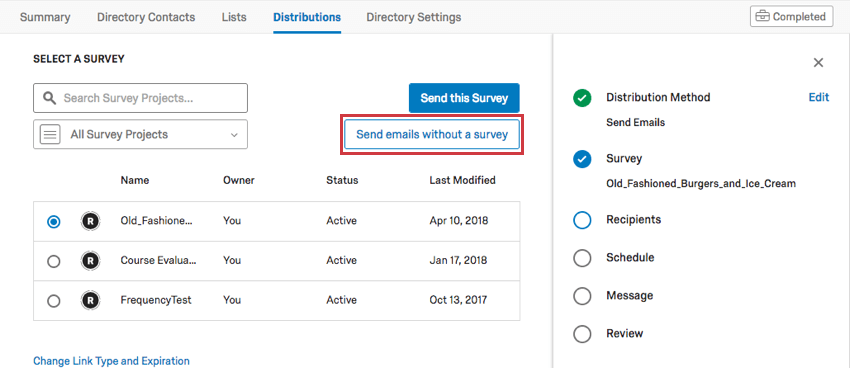Screen dimensions: 850x368
Task: Select the Course Evaluation radio button
Action: [x=54, y=262]
